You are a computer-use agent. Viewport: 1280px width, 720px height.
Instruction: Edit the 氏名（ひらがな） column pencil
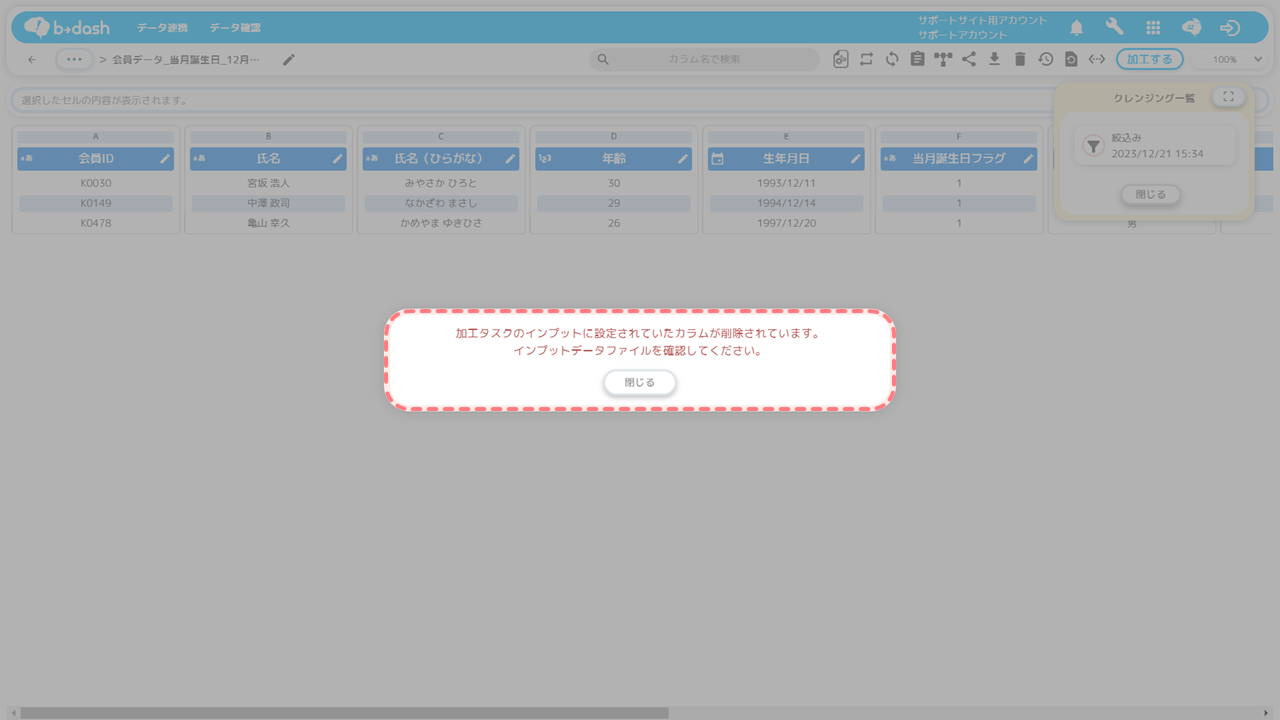coord(510,158)
